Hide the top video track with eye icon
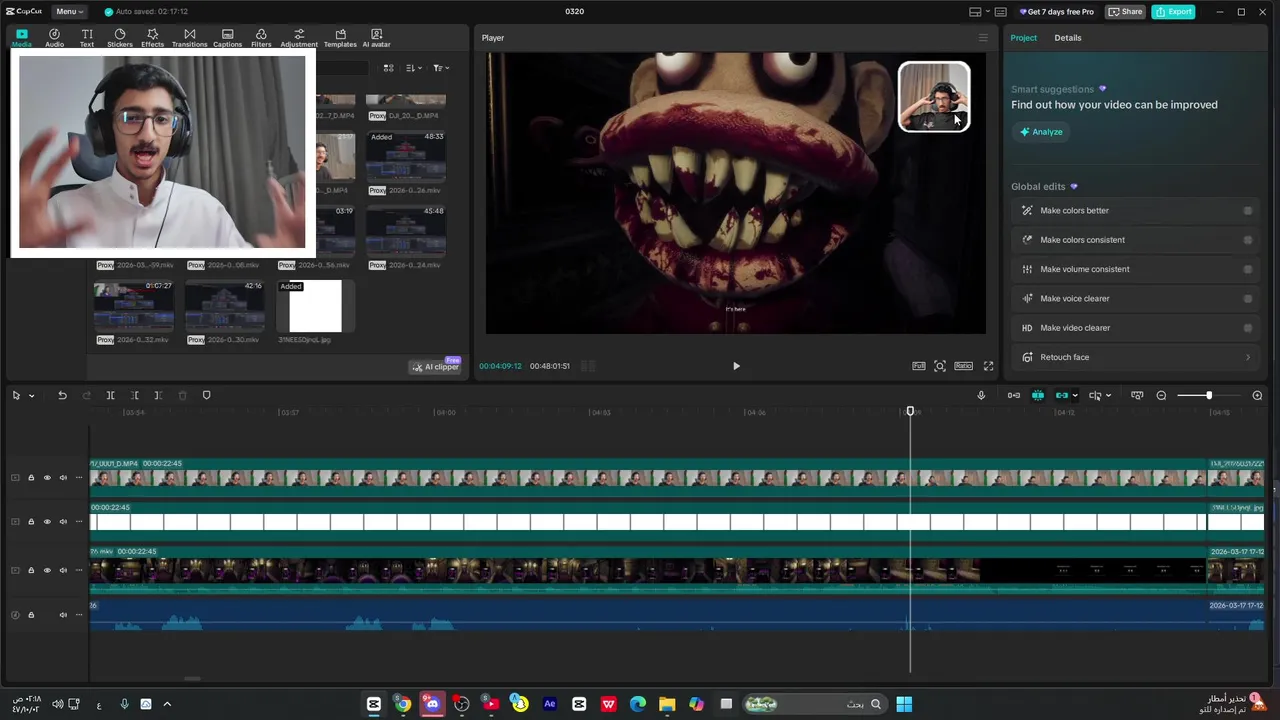Viewport: 1280px width, 720px height. [47, 478]
